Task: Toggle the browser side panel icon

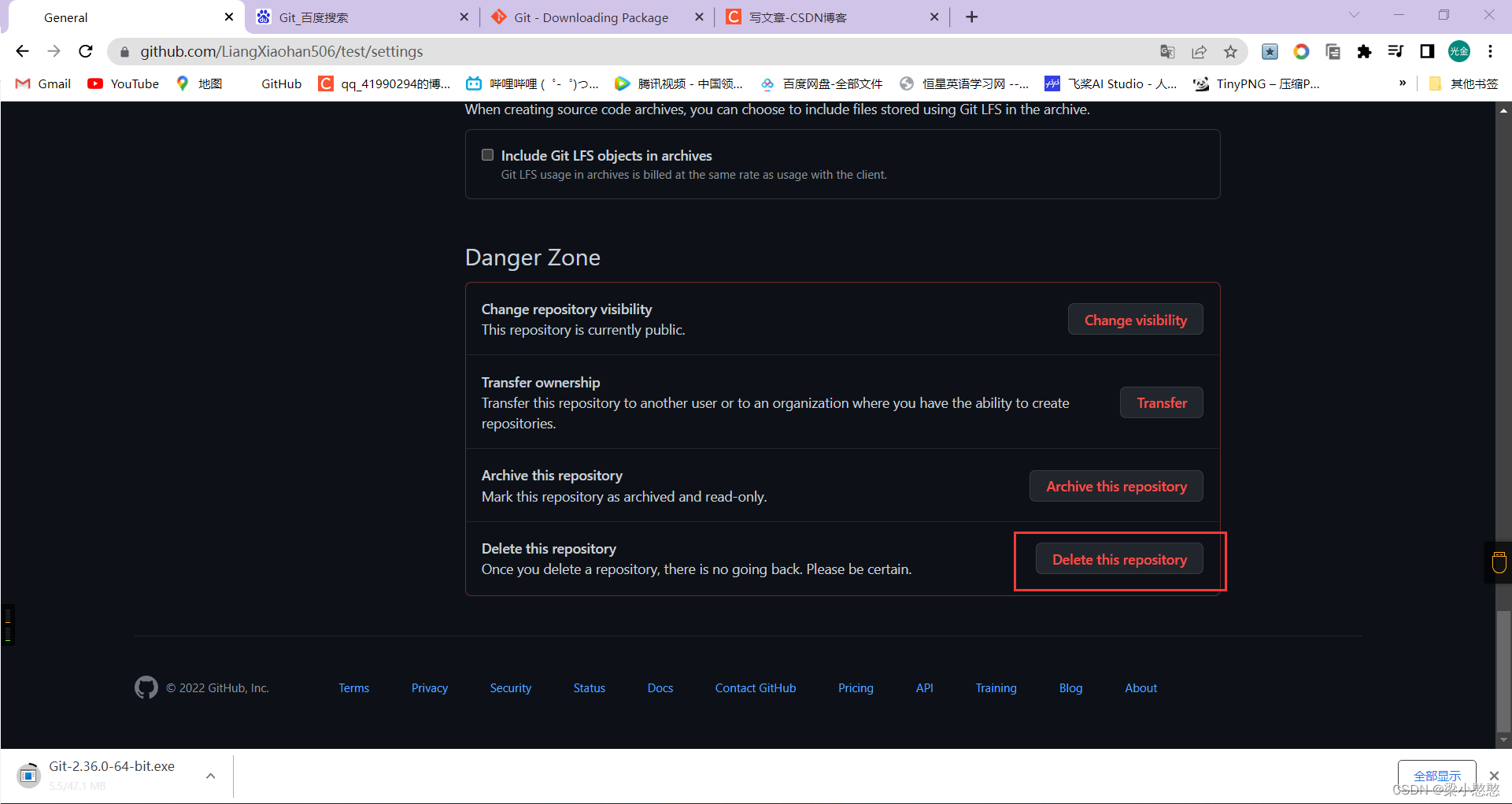Action: pyautogui.click(x=1427, y=52)
